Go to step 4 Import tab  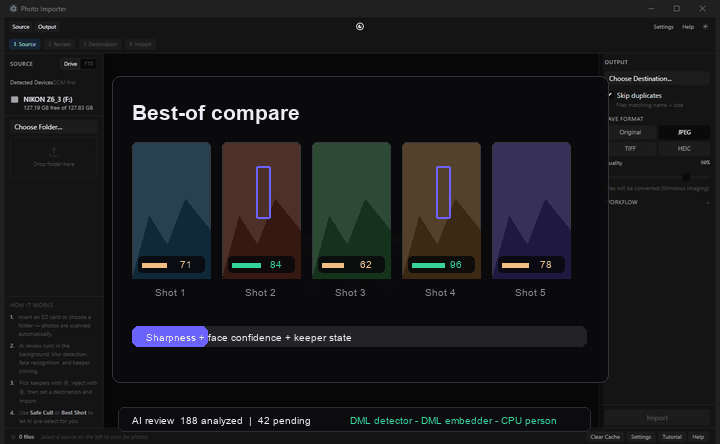(x=140, y=44)
